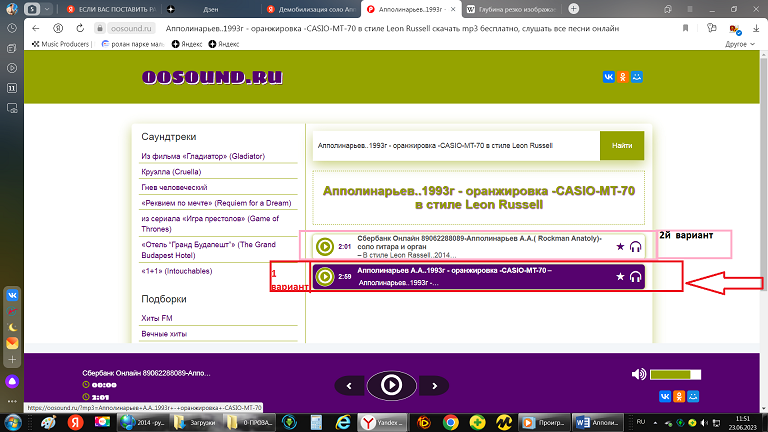This screenshot has height=432, width=768.
Task: Open Alice assistant in side panel
Action: pos(12,381)
